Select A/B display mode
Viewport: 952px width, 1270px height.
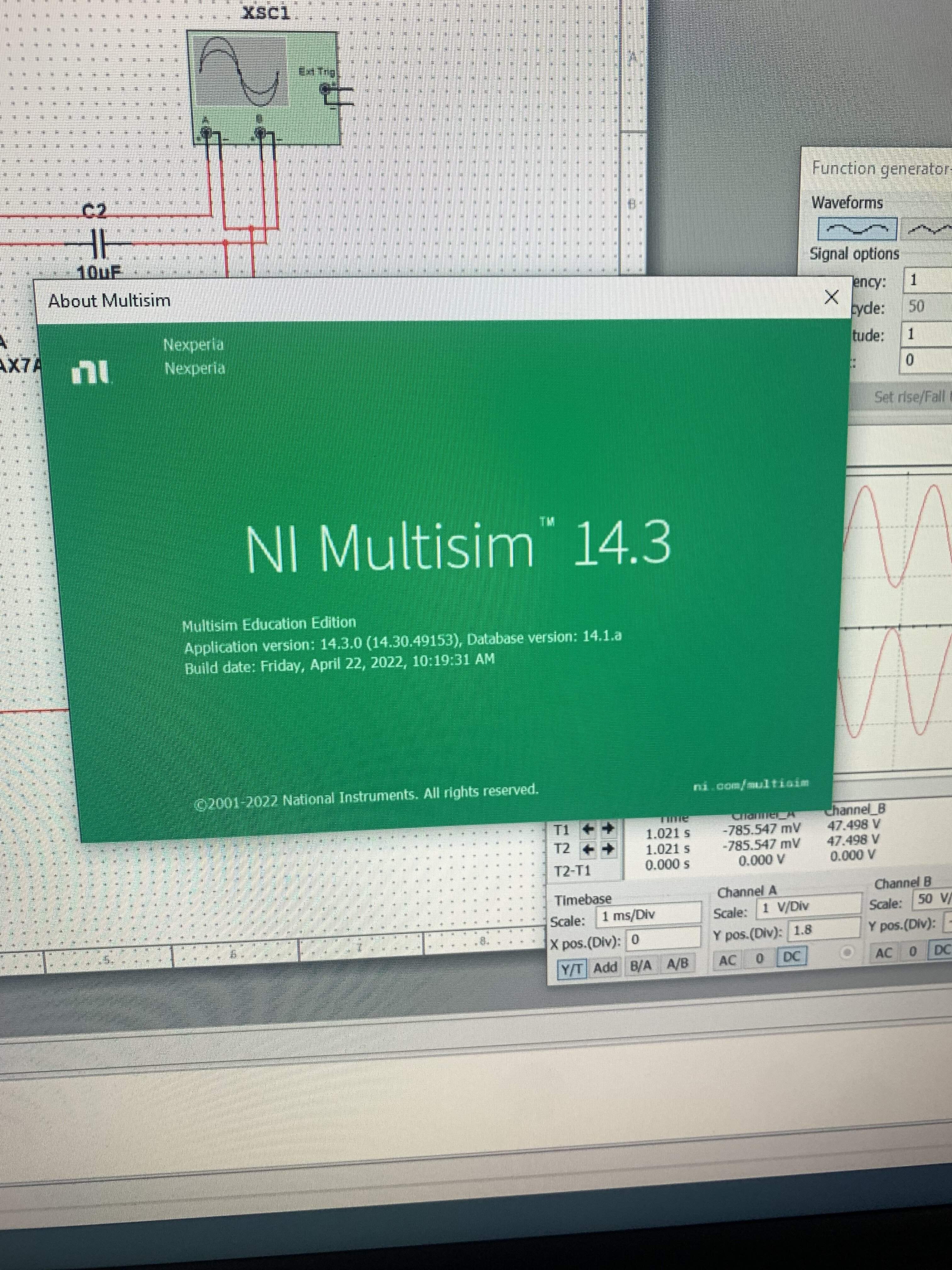point(677,964)
